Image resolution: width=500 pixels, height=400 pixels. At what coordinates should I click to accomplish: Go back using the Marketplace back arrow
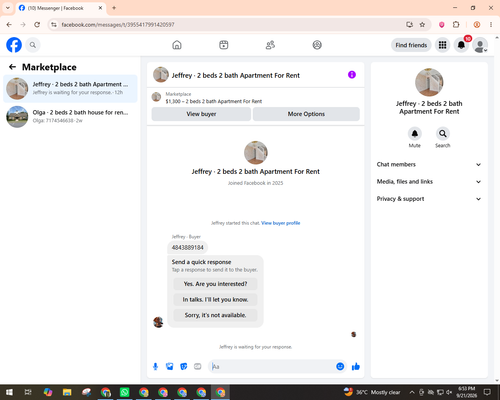[13, 67]
